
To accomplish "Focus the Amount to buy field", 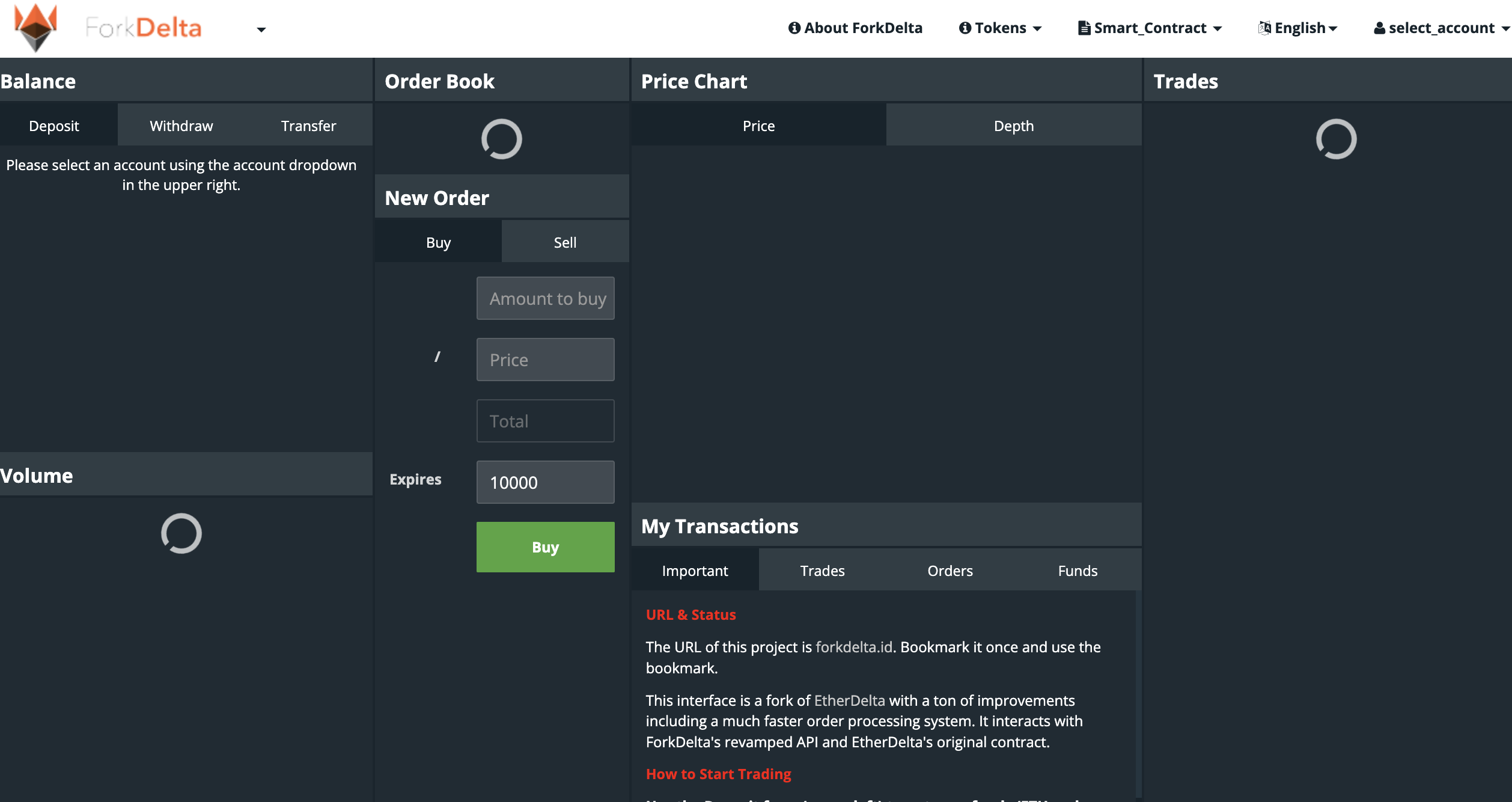I will coord(546,298).
